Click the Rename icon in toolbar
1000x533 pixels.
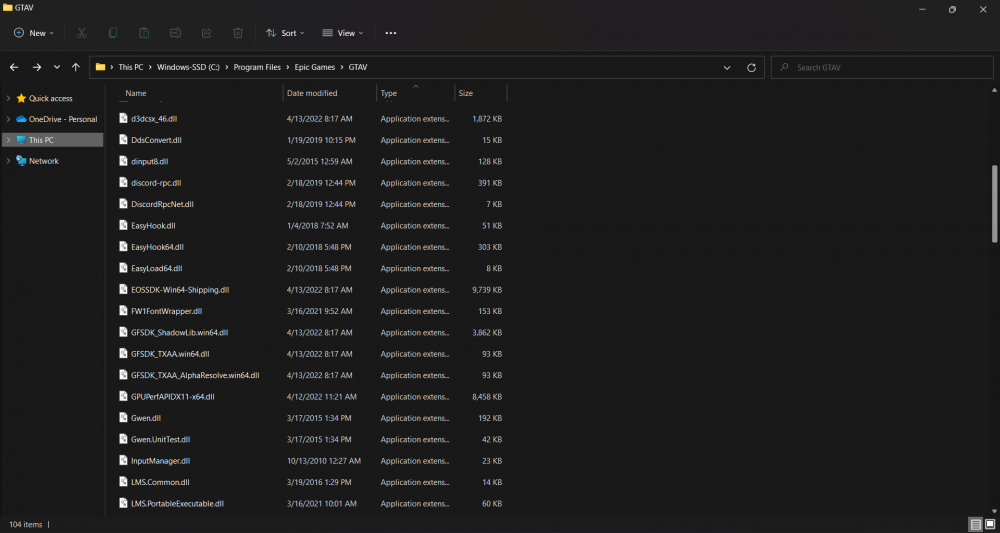click(x=175, y=33)
